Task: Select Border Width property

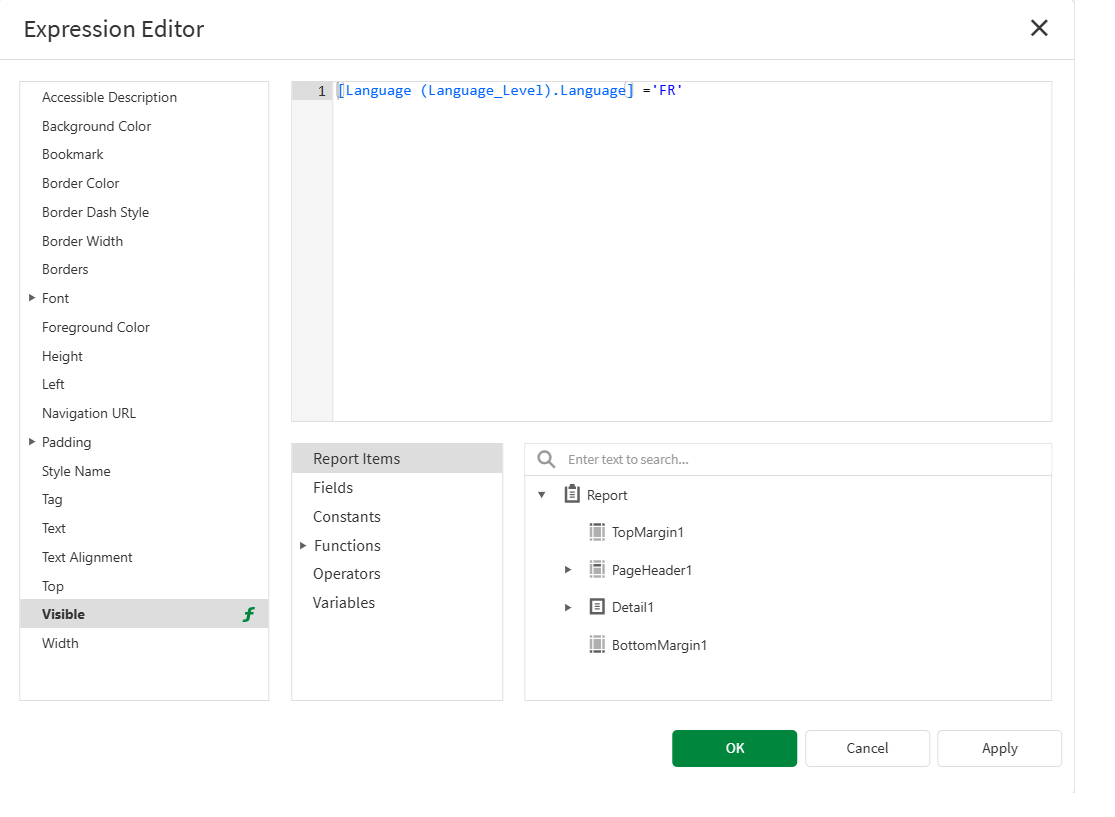Action: click(82, 242)
